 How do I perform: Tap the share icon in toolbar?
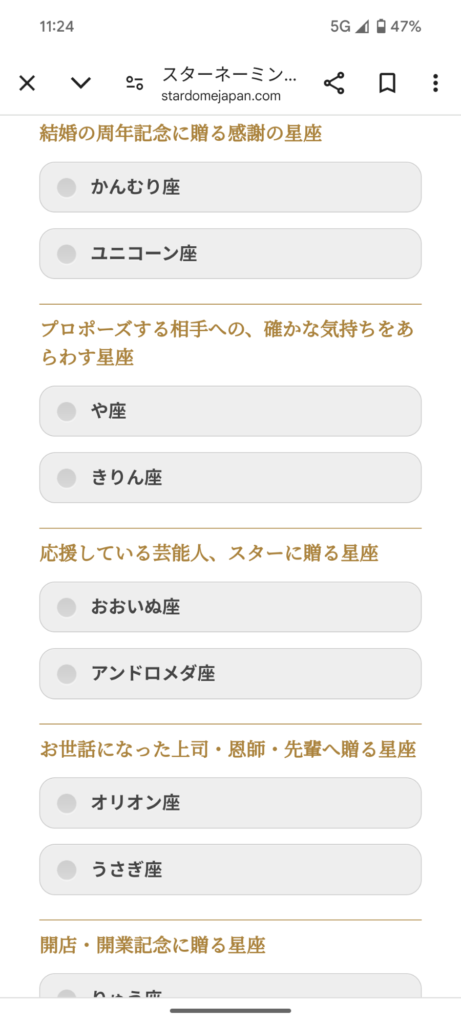click(x=334, y=83)
